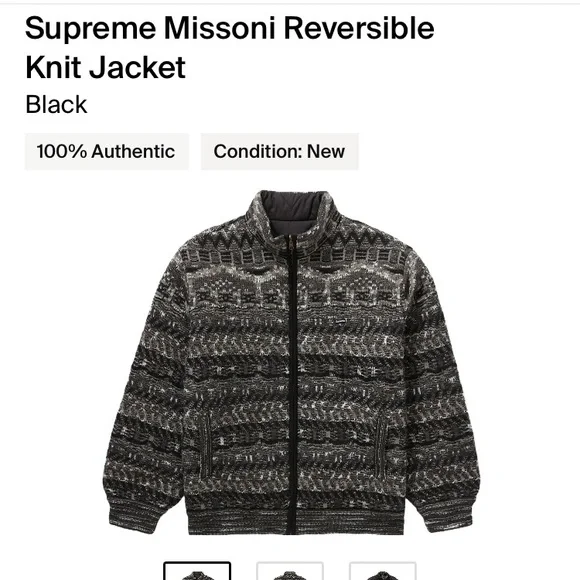
Task: Select the second jacket thumbnail
Action: click(x=290, y=570)
